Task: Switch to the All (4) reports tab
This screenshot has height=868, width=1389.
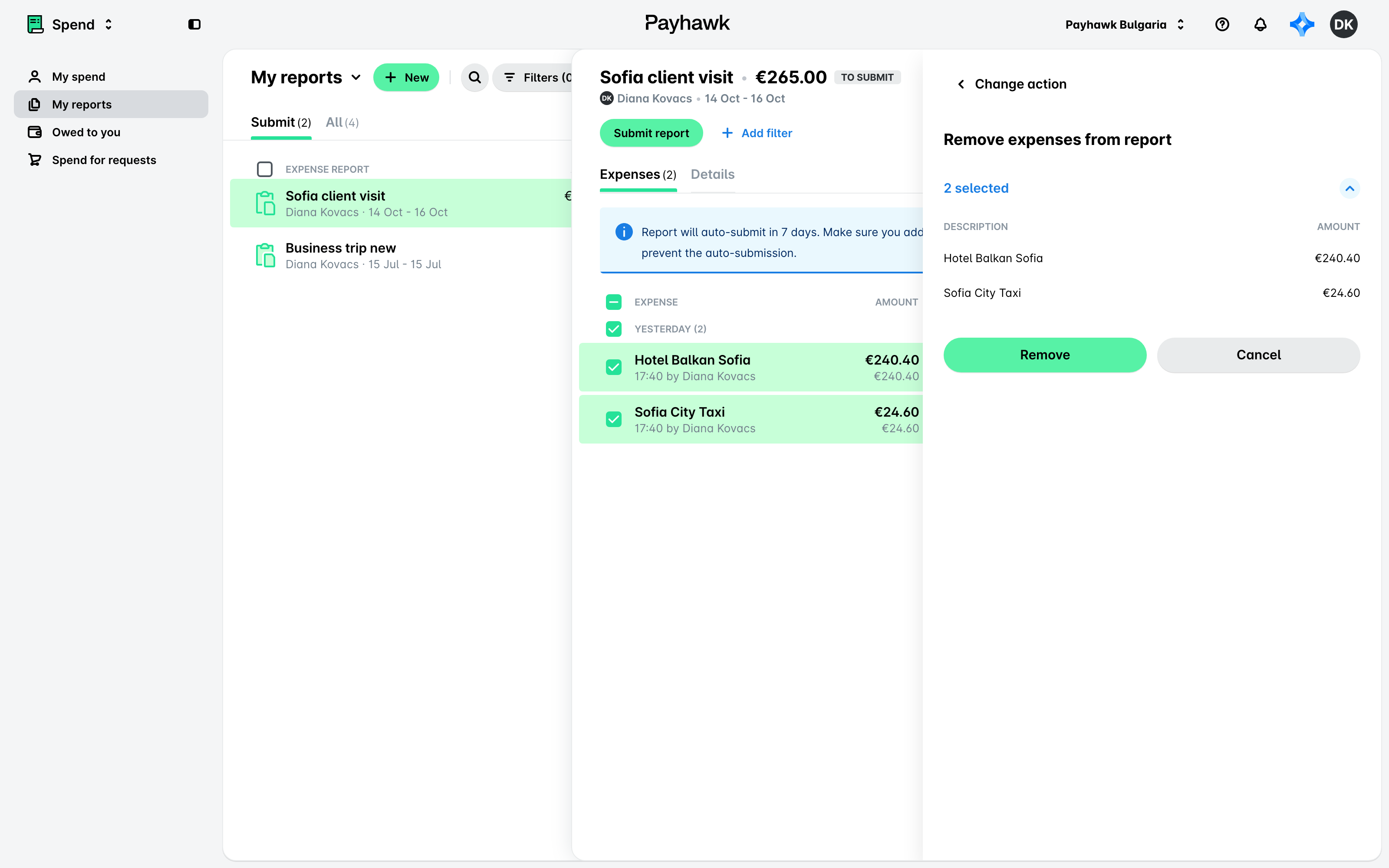Action: point(342,122)
